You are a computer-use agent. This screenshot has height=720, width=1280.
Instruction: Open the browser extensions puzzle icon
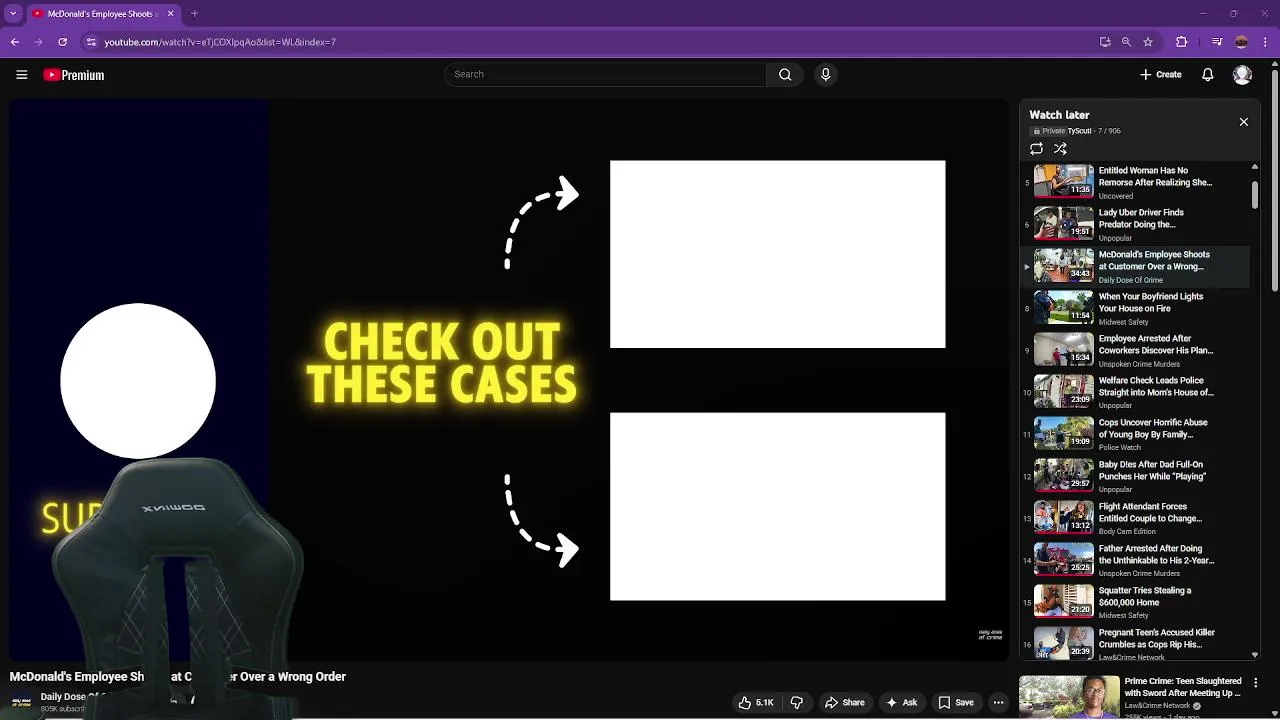[1181, 42]
